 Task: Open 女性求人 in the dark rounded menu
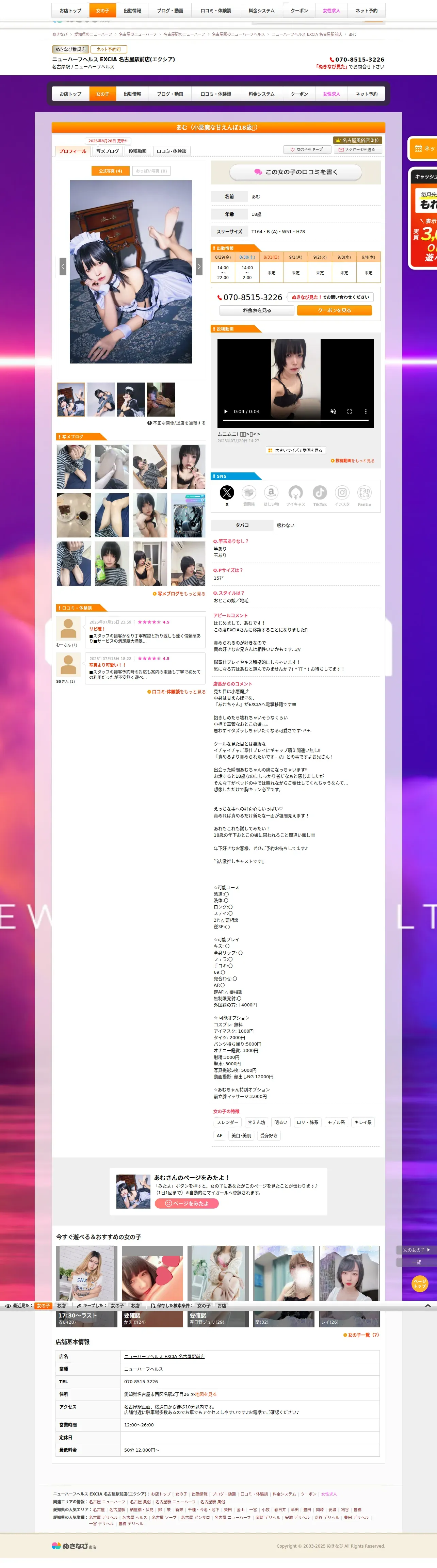click(x=332, y=94)
